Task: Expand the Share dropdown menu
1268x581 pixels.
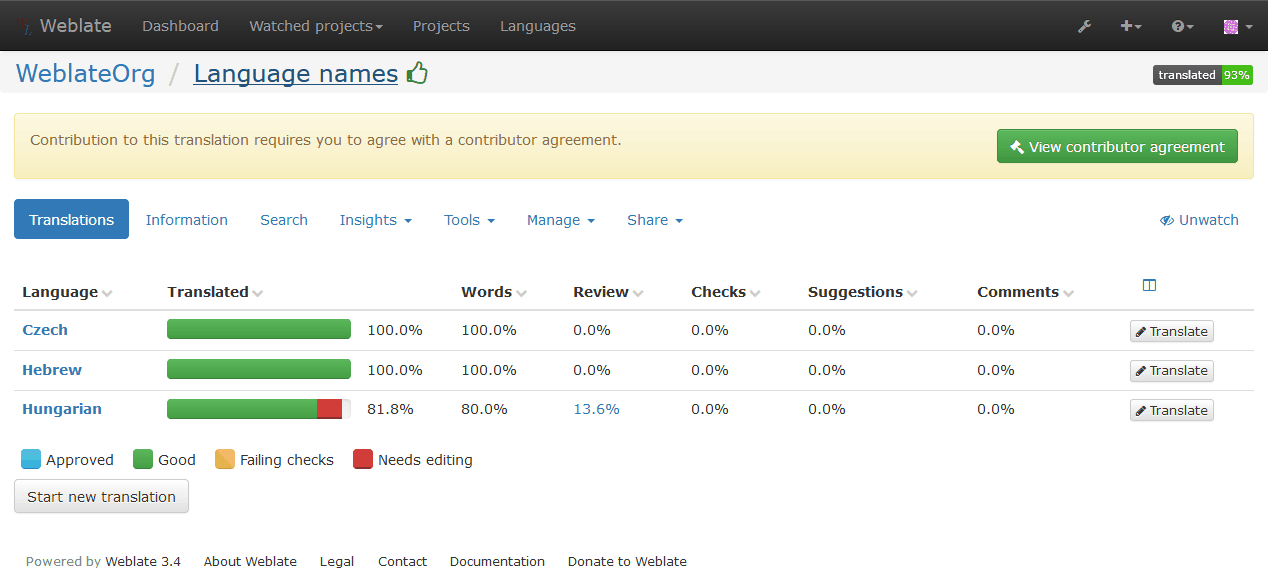Action: click(x=655, y=220)
